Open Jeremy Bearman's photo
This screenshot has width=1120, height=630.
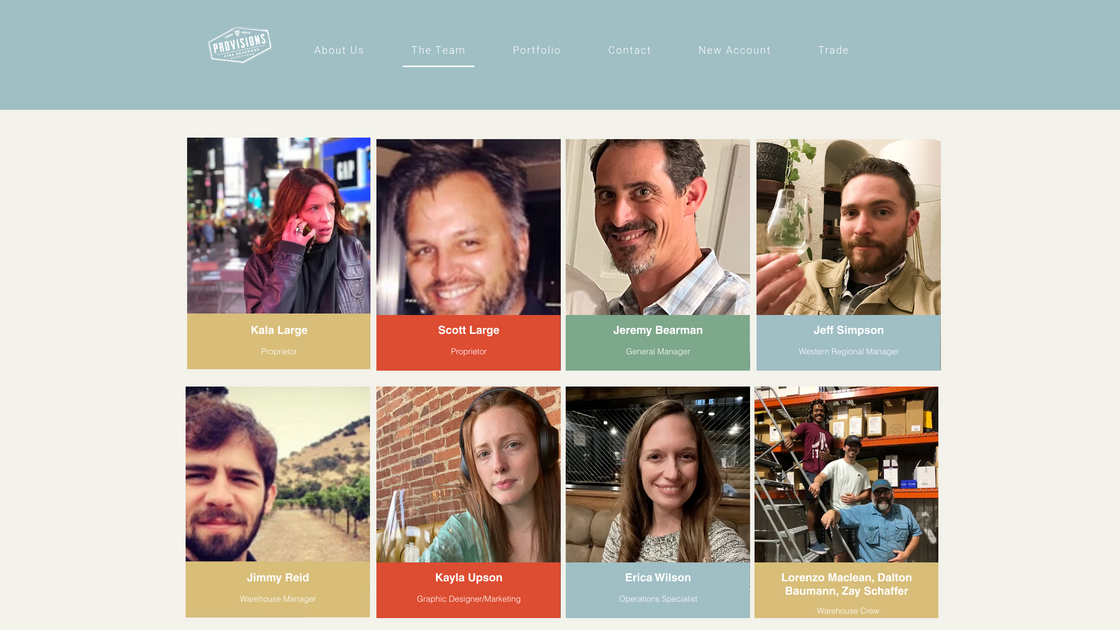tap(658, 227)
